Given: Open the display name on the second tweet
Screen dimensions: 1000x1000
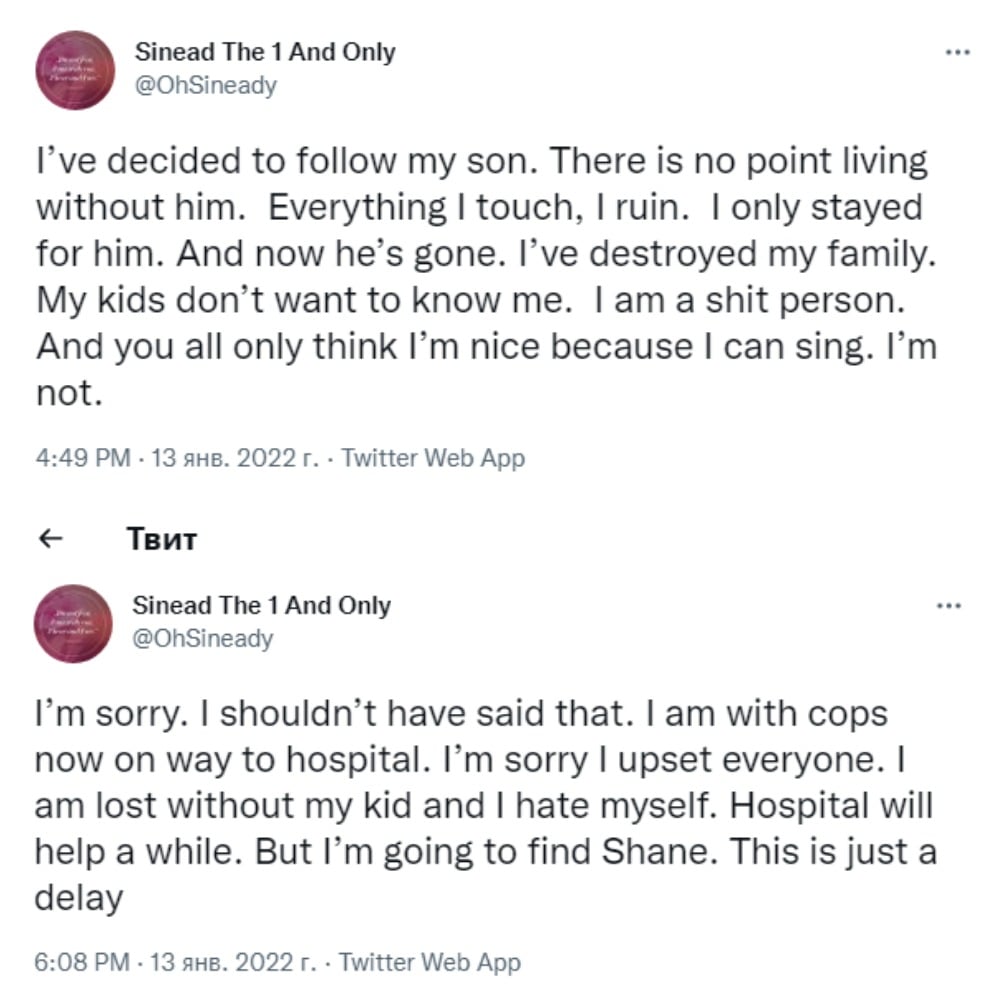Looking at the screenshot, I should pos(262,605).
